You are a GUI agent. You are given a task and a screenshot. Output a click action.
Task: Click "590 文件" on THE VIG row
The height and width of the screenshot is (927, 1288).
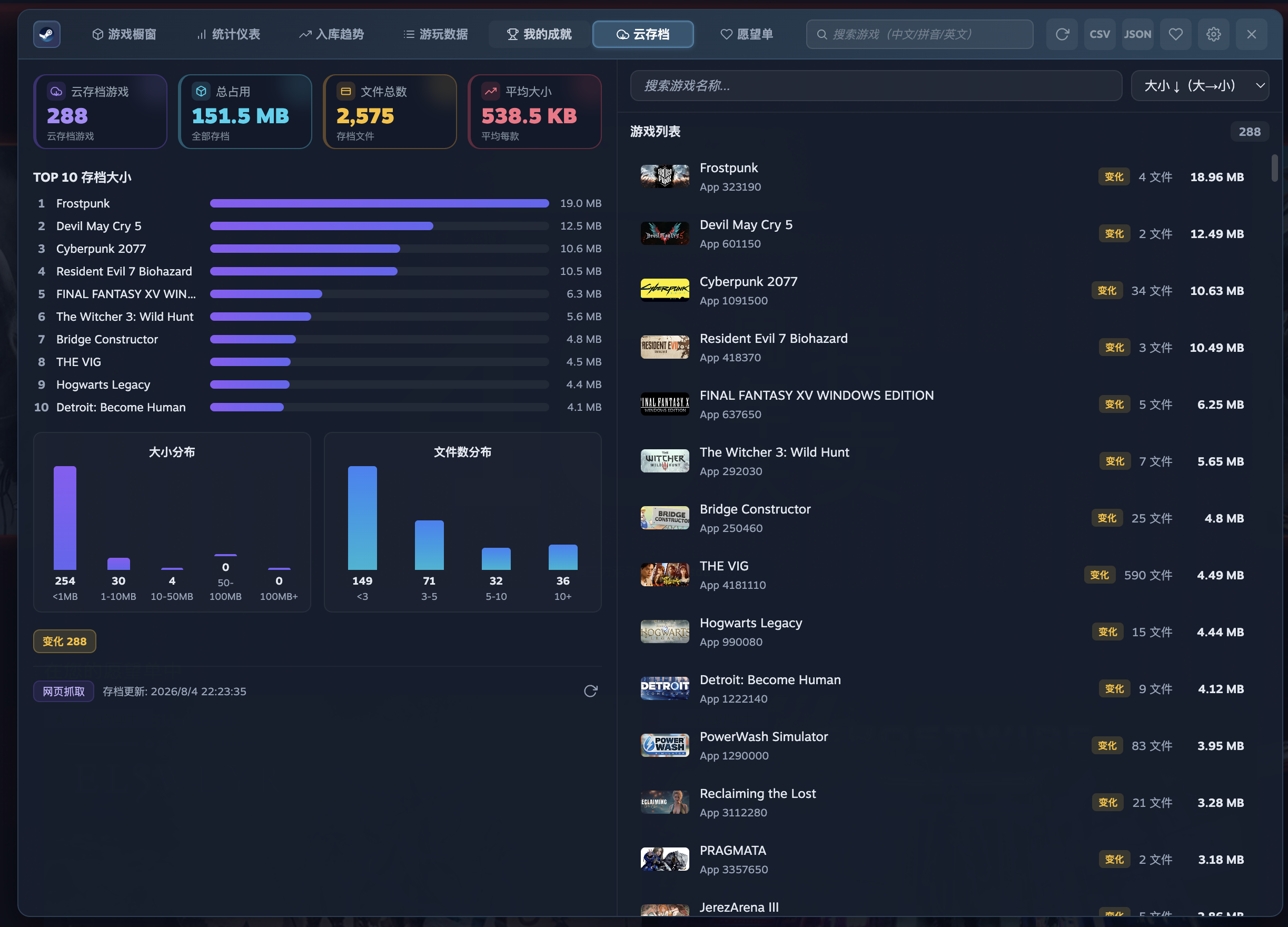(1148, 575)
